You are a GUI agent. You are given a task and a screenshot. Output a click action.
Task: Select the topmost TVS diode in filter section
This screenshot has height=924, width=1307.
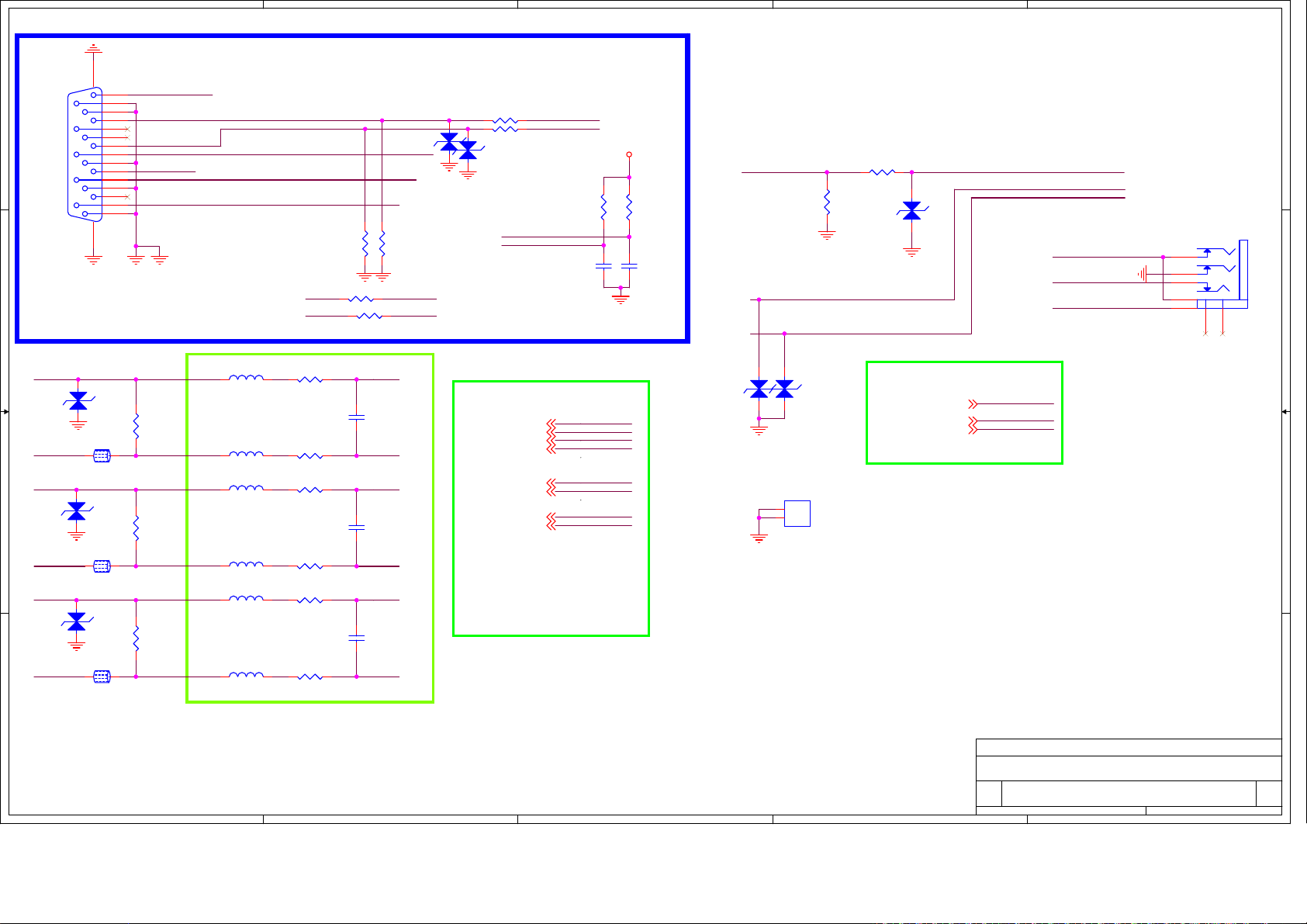click(78, 400)
